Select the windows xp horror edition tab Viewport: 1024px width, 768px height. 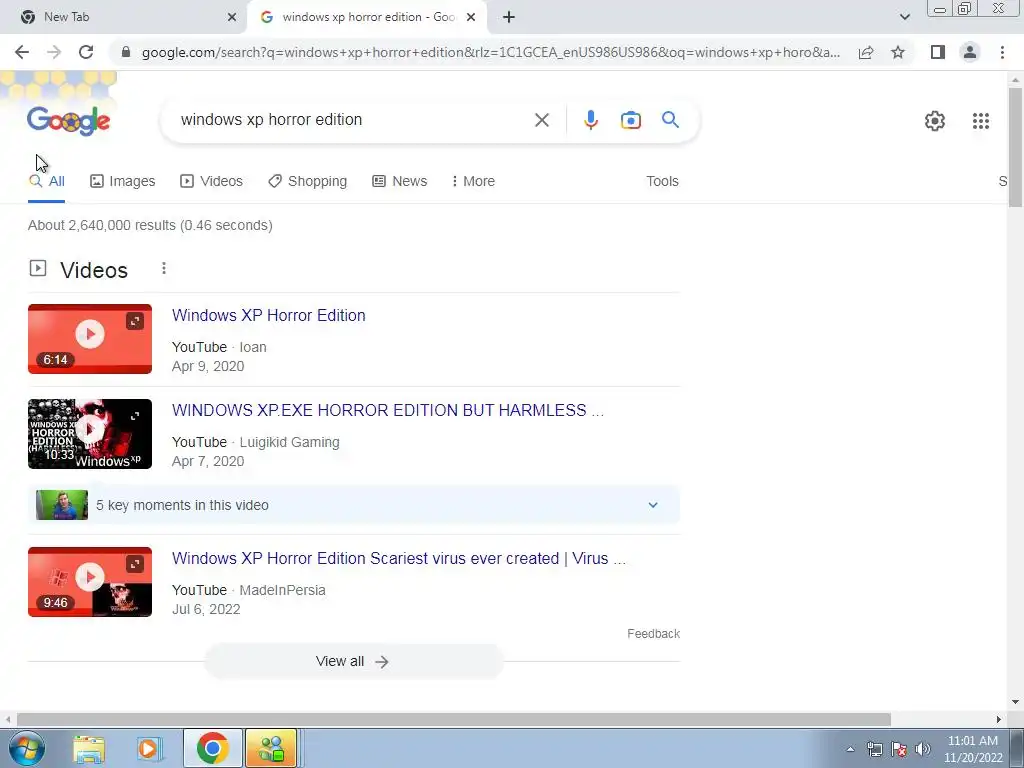pyautogui.click(x=368, y=17)
